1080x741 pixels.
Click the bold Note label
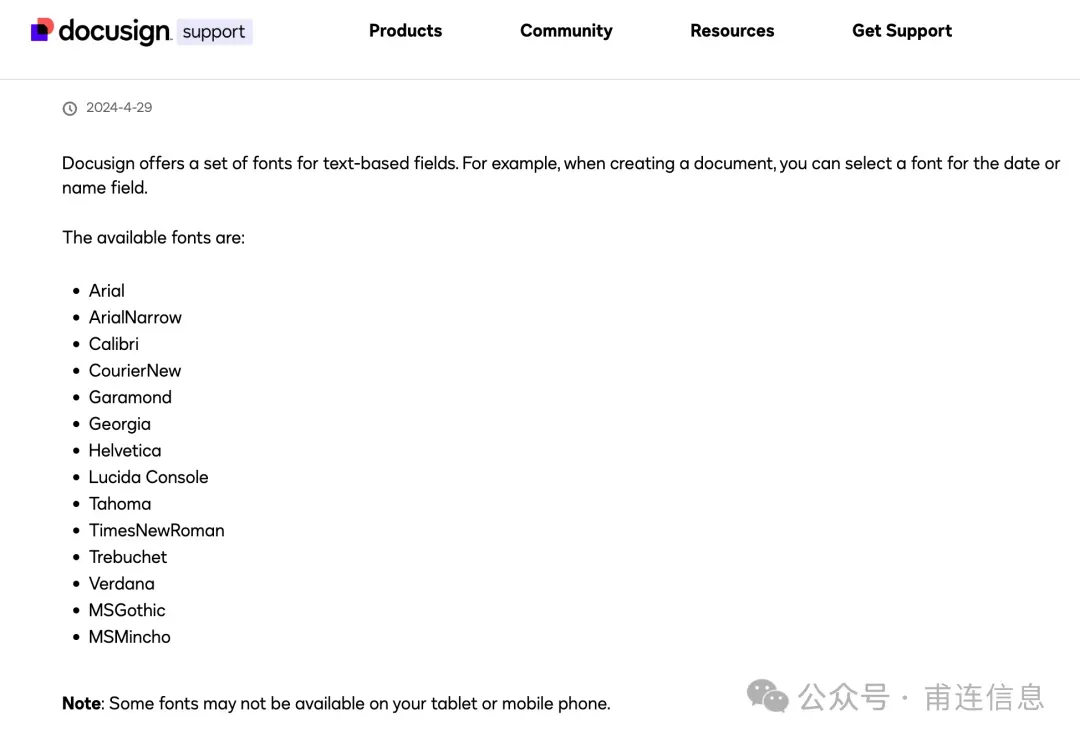coord(81,704)
